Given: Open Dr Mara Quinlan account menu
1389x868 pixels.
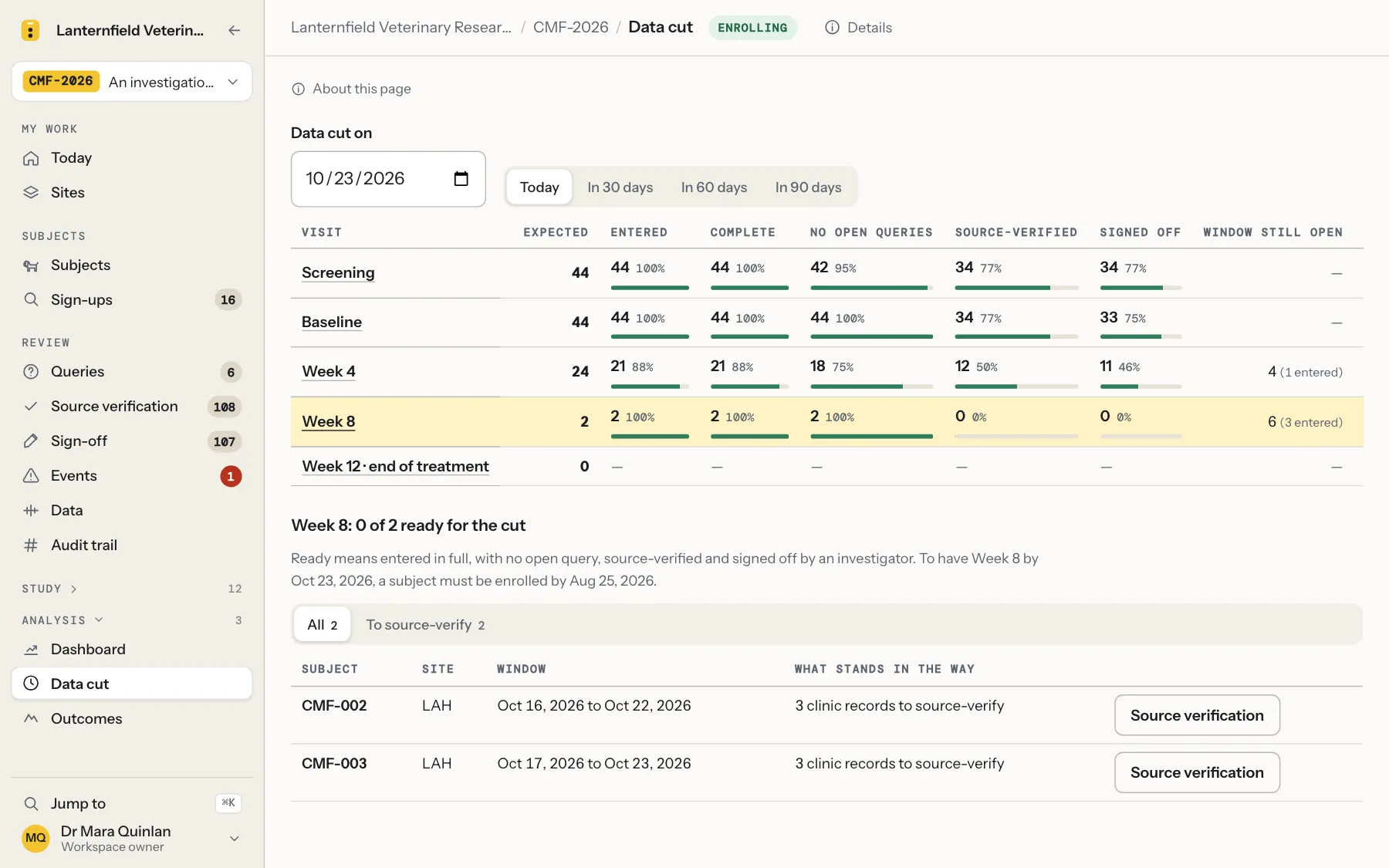Looking at the screenshot, I should pos(132,839).
